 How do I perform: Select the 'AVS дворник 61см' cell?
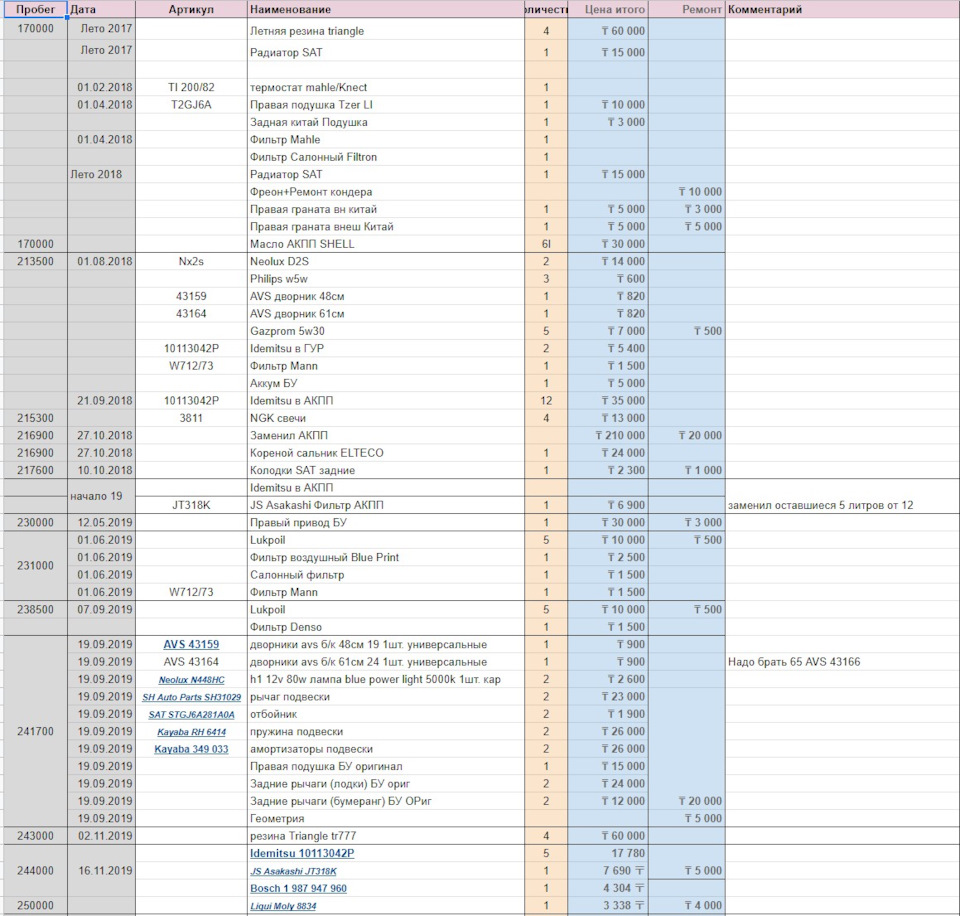click(x=386, y=313)
